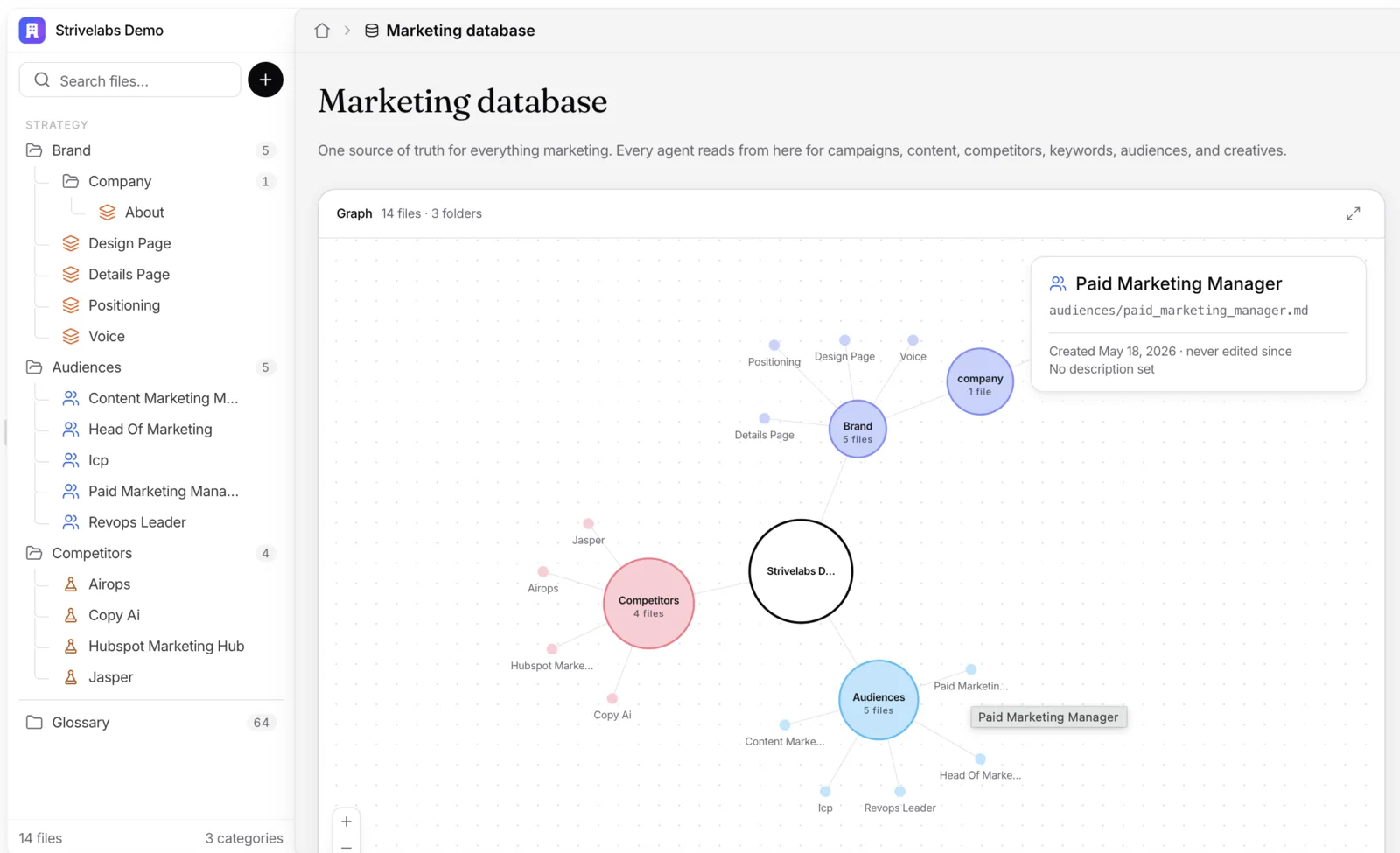The image size is (1400, 853).
Task: Click the Details Page dot in graph
Action: (x=764, y=419)
